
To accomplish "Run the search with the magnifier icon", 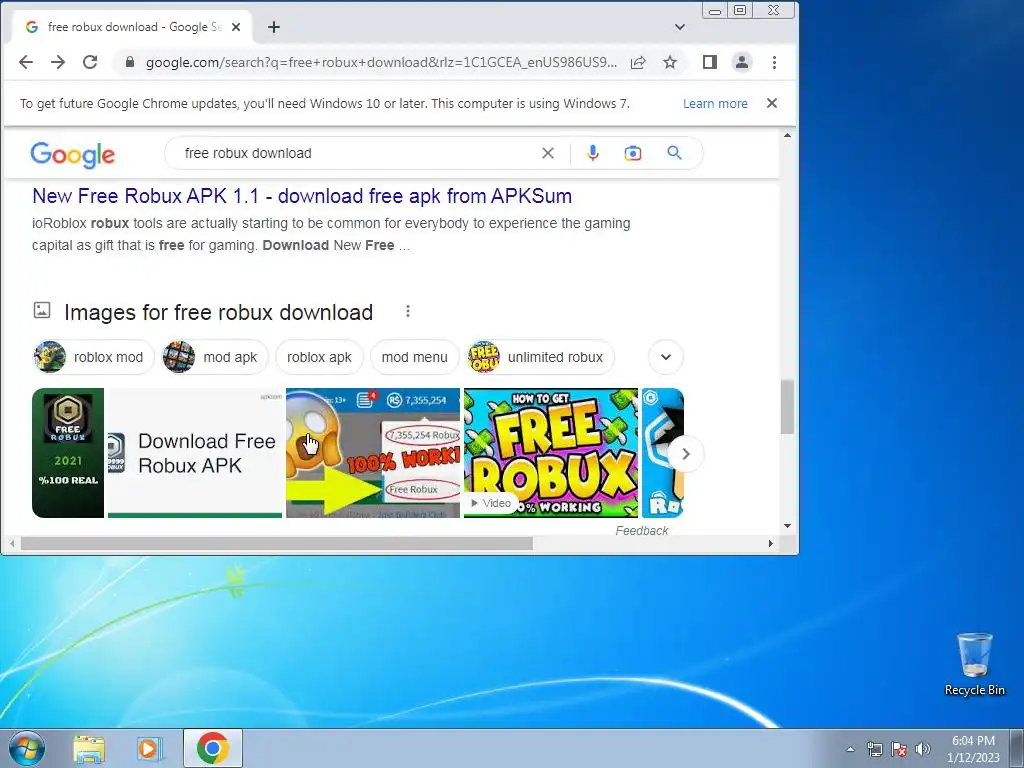I will coord(675,153).
